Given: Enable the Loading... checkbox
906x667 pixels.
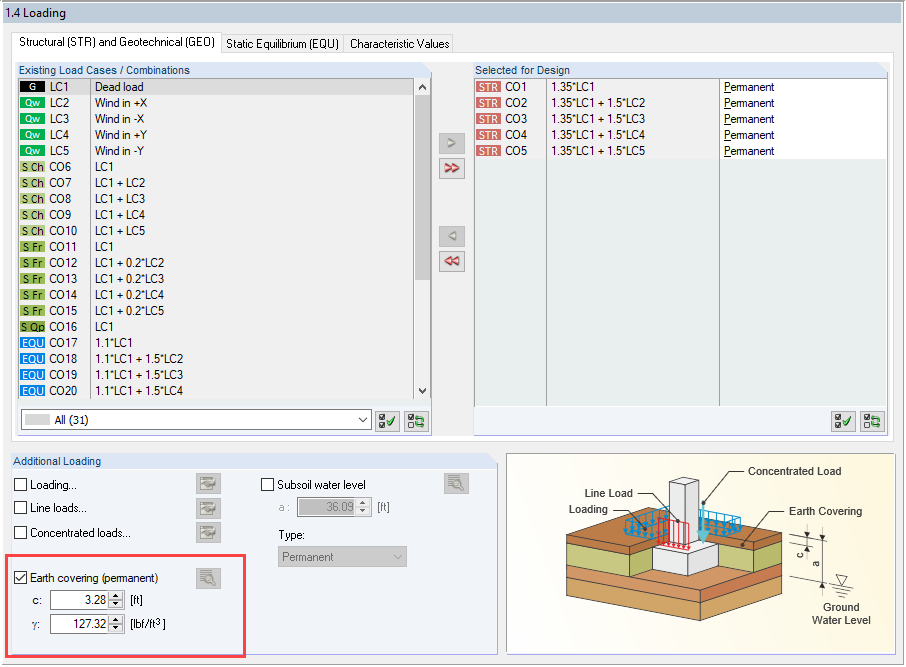Looking at the screenshot, I should point(20,484).
